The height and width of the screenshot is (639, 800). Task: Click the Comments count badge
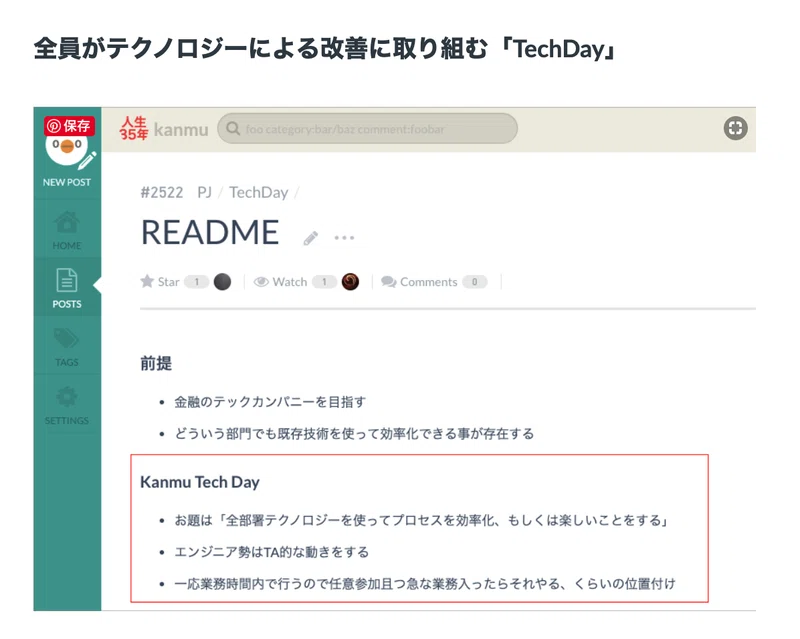coord(474,282)
